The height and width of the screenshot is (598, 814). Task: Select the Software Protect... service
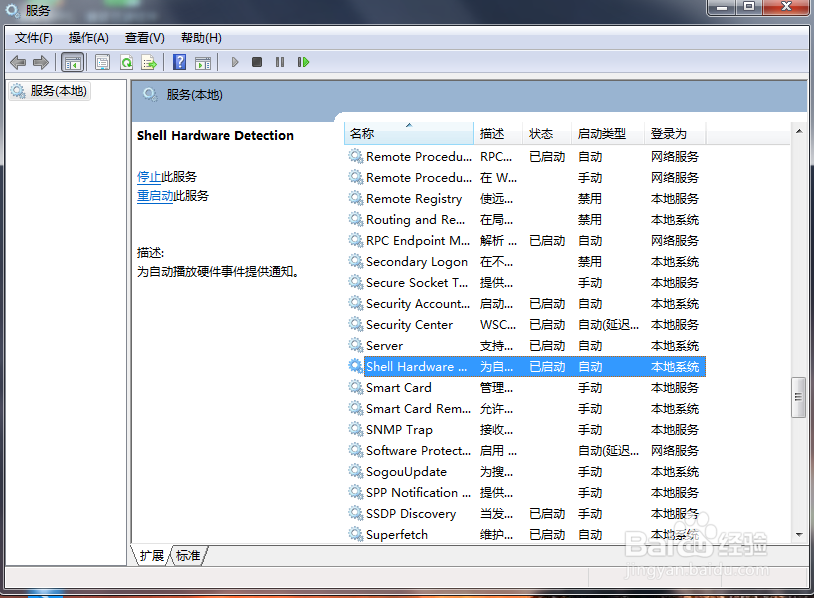(525, 451)
